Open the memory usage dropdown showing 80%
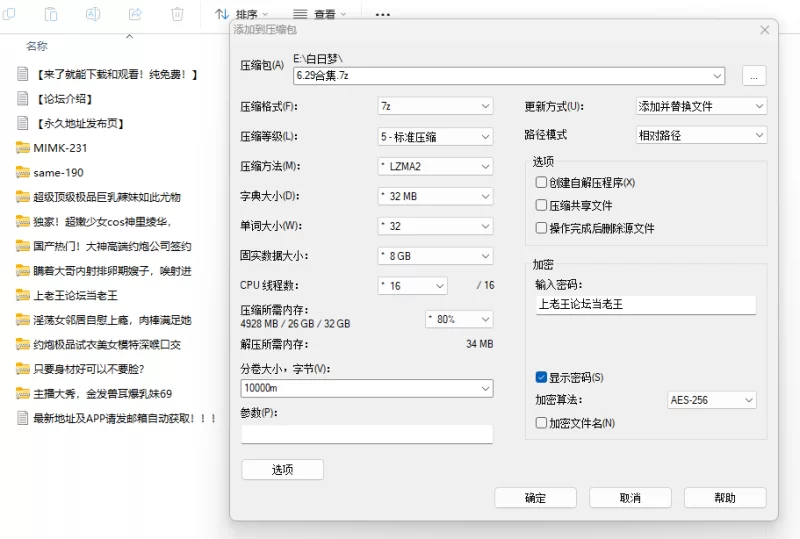This screenshot has width=800, height=539. pyautogui.click(x=459, y=320)
